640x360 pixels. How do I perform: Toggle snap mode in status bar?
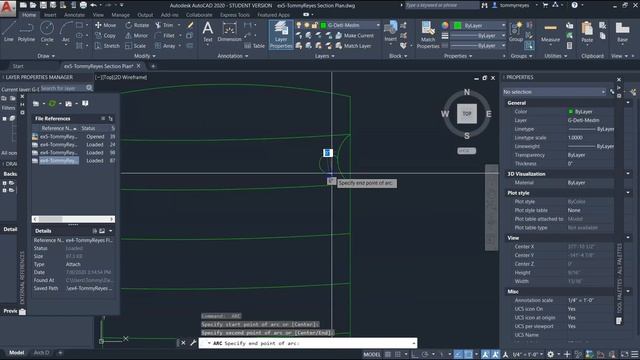coord(398,354)
